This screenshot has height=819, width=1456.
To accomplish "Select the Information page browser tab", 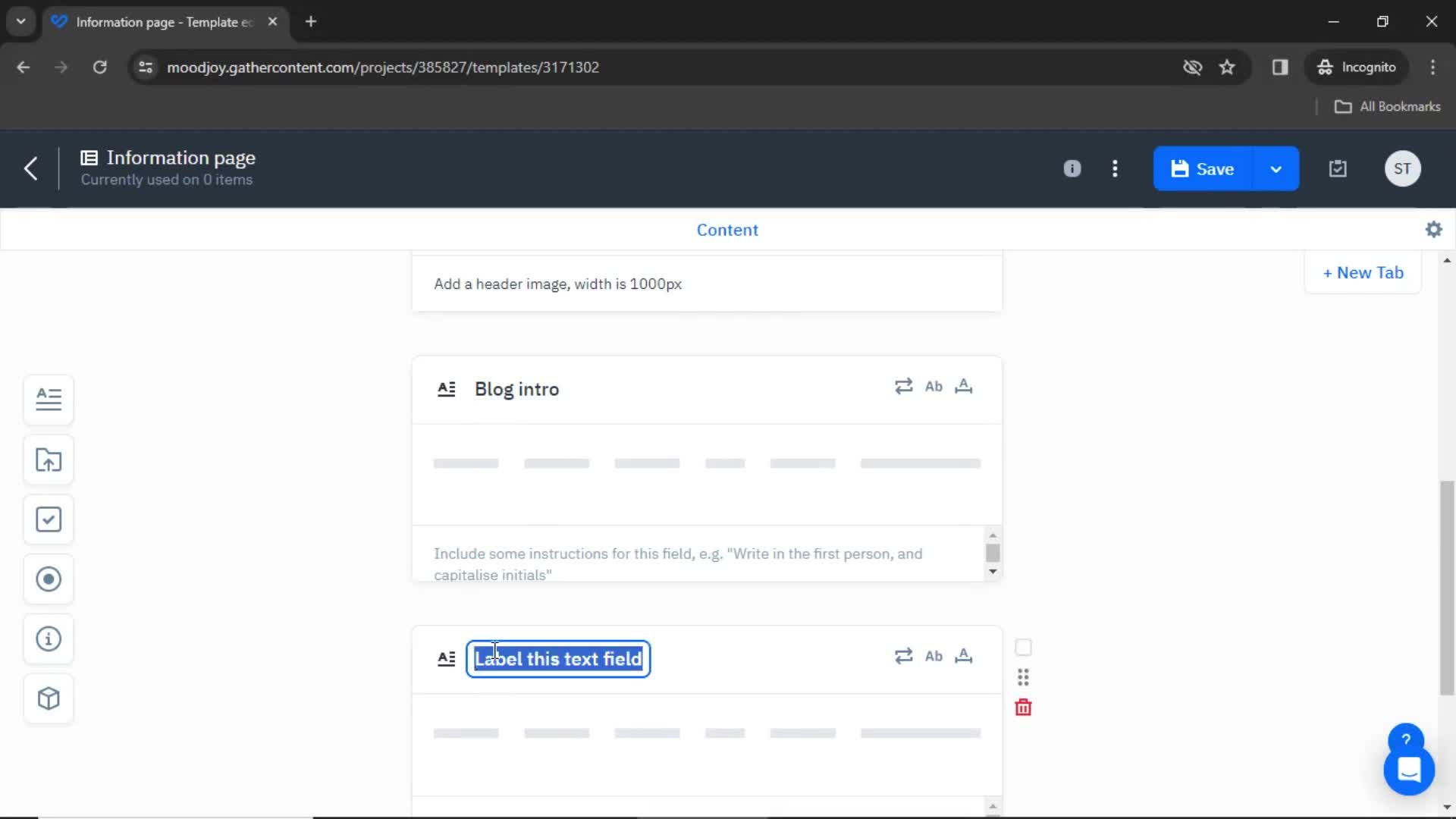I will [165, 22].
